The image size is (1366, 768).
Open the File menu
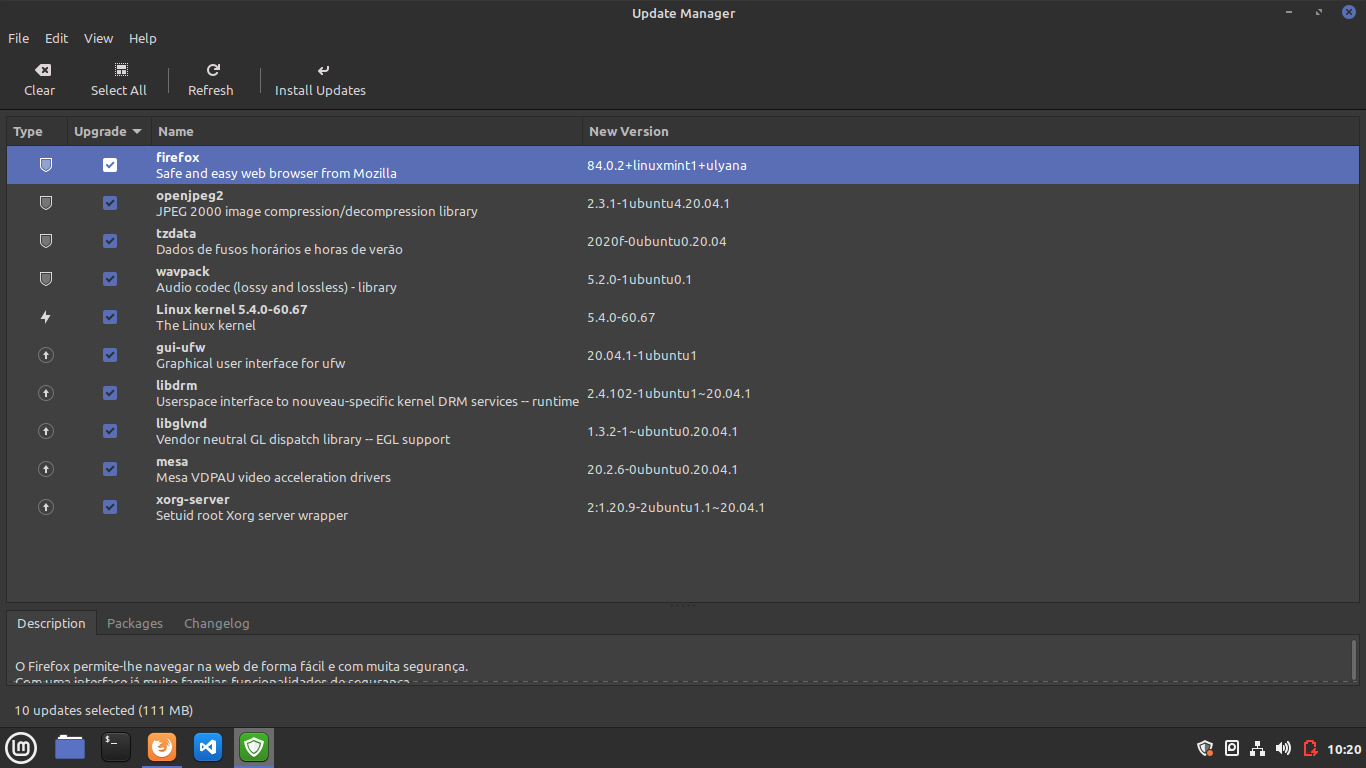tap(18, 38)
